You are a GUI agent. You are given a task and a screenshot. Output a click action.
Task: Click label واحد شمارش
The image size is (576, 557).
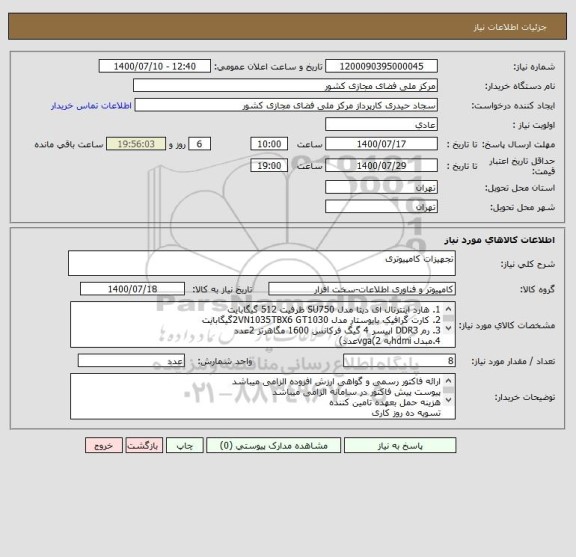[x=225, y=362]
